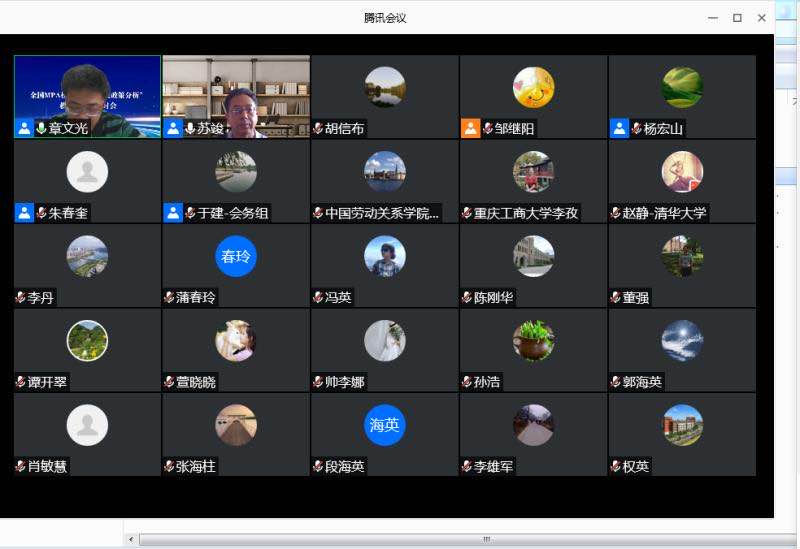The image size is (800, 549).
Task: Select the 春玲 blue circle avatar
Action: pyautogui.click(x=236, y=256)
